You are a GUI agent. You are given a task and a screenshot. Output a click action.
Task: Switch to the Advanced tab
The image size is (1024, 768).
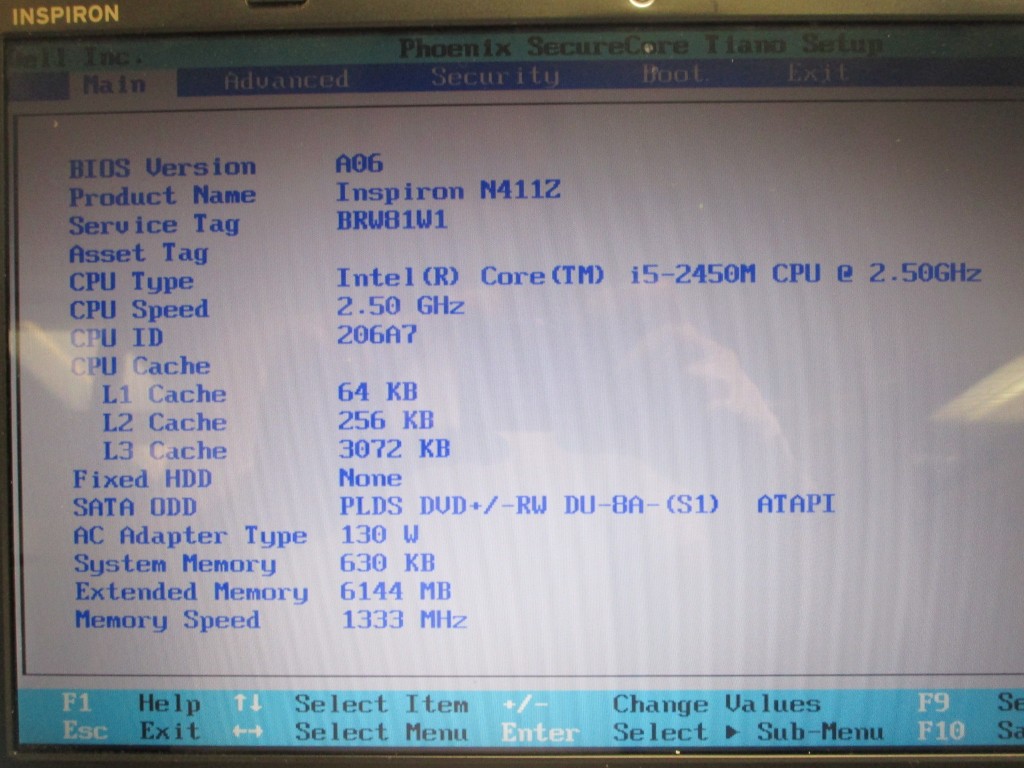point(286,80)
